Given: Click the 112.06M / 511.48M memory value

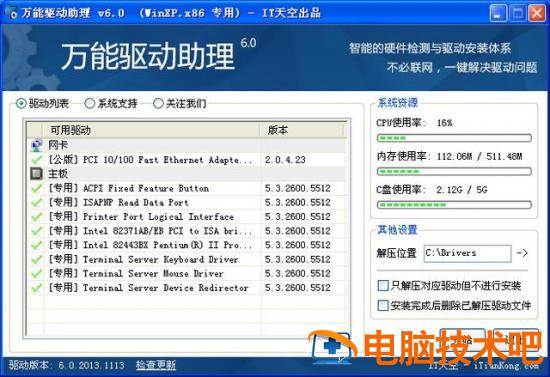Looking at the screenshot, I should coord(479,156).
